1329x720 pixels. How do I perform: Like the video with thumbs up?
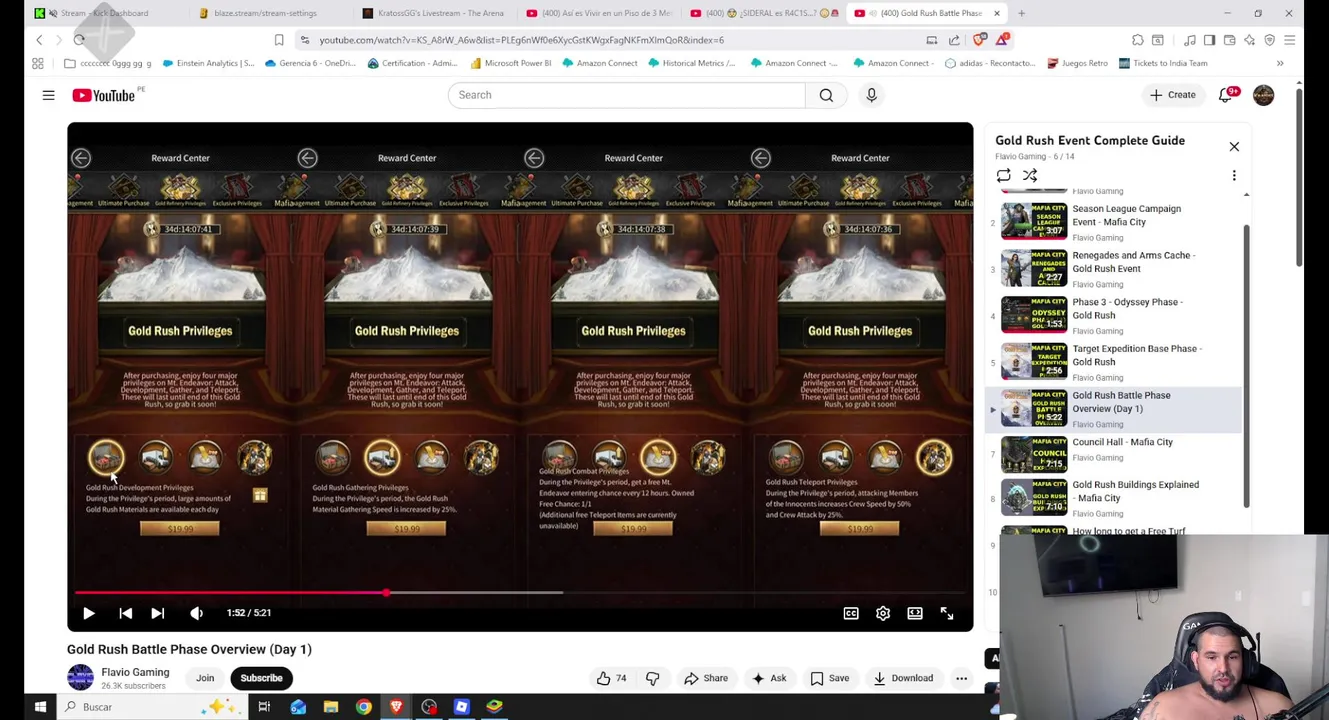tap(611, 678)
